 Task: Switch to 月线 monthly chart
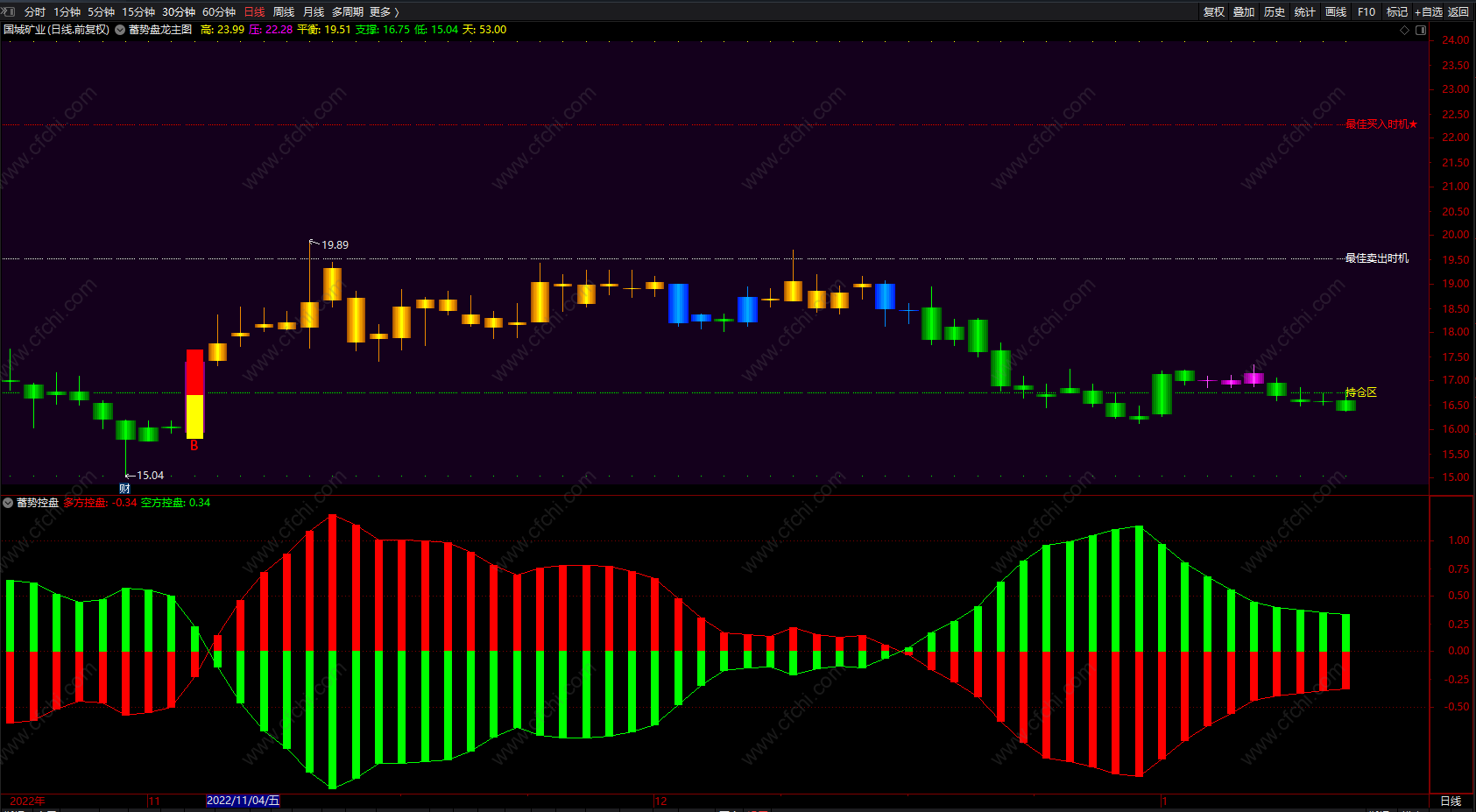(314, 12)
